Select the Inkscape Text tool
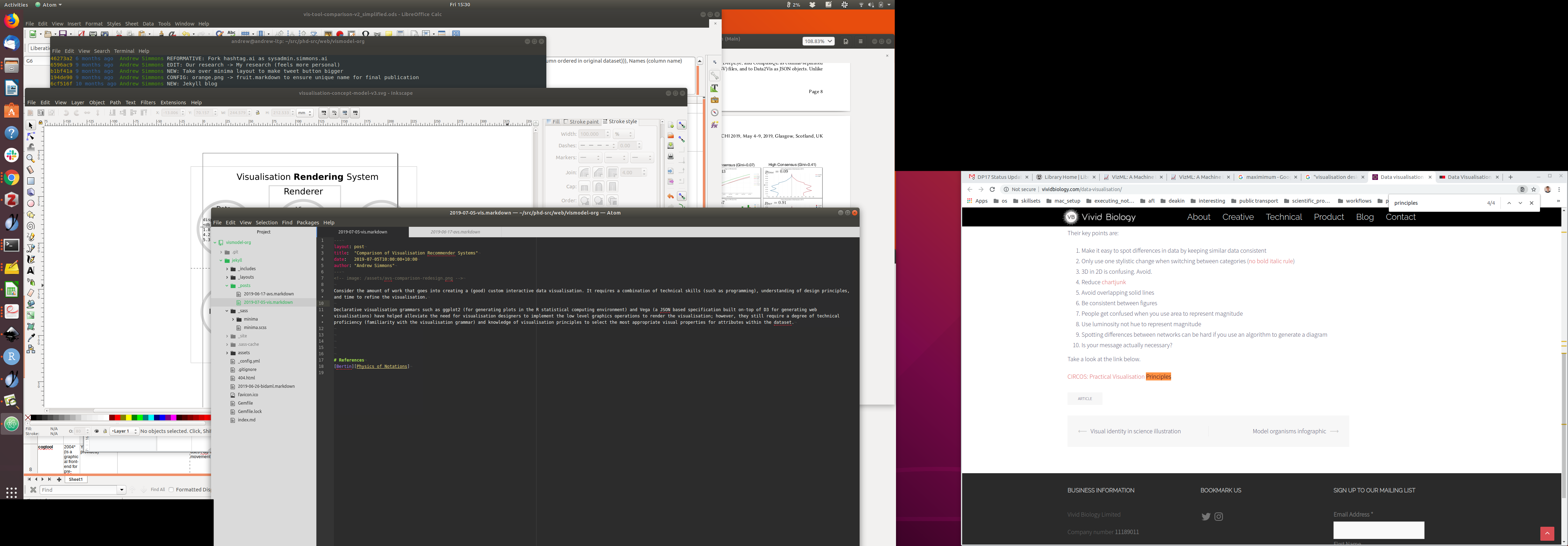Screen dimensions: 1568x546 tap(30, 270)
